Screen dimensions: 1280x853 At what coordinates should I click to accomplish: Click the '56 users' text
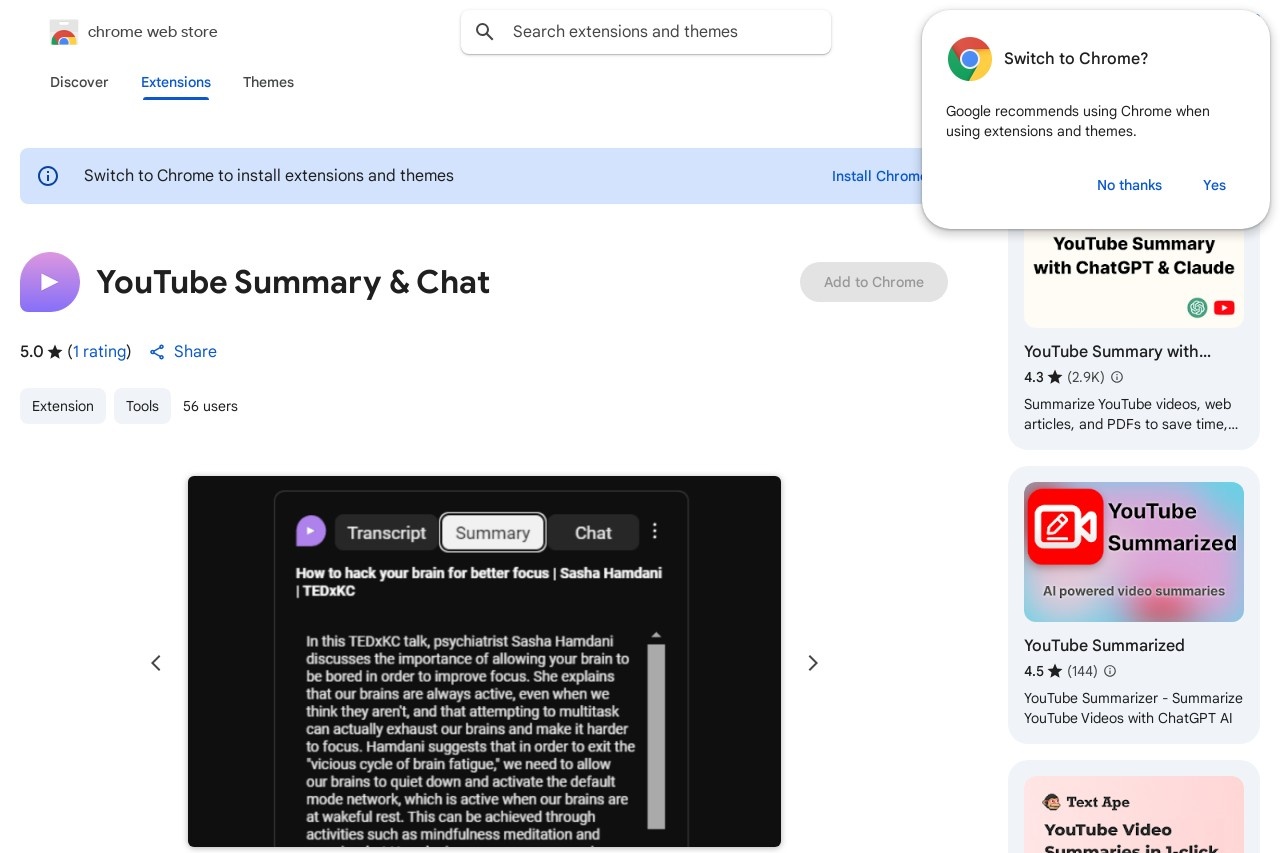[210, 406]
